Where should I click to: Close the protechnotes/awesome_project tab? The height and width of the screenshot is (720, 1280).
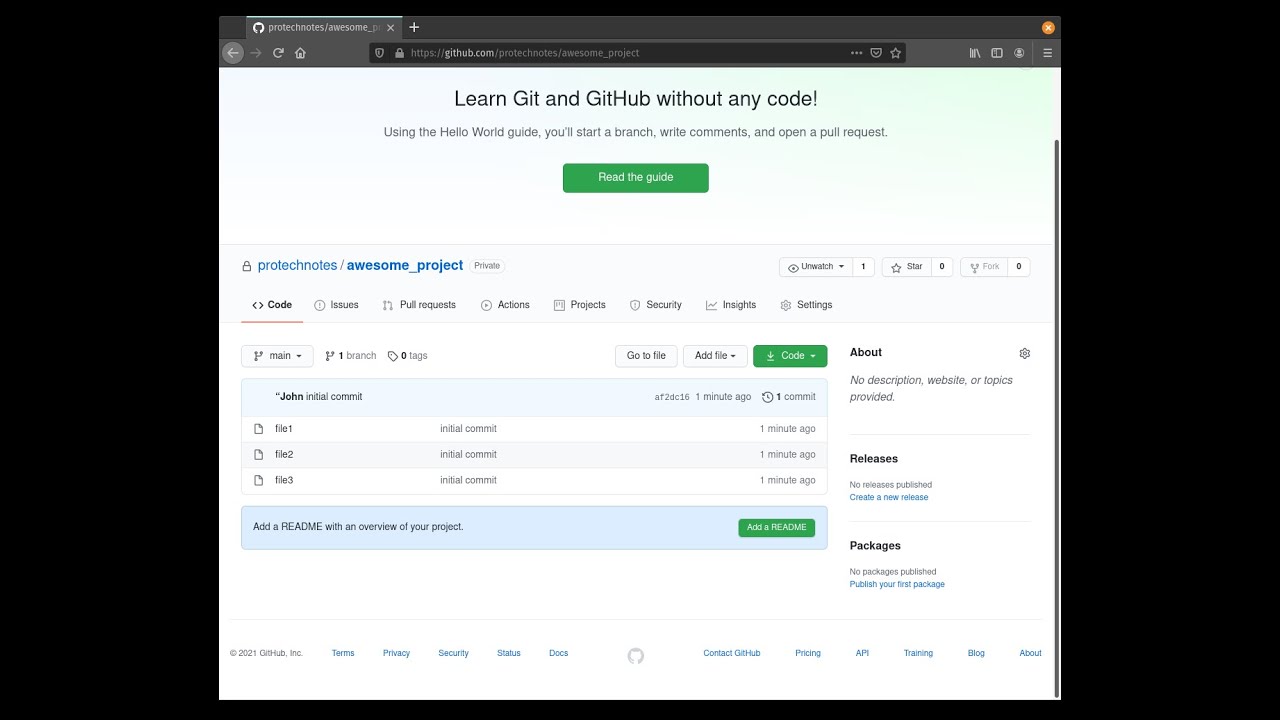click(x=391, y=28)
